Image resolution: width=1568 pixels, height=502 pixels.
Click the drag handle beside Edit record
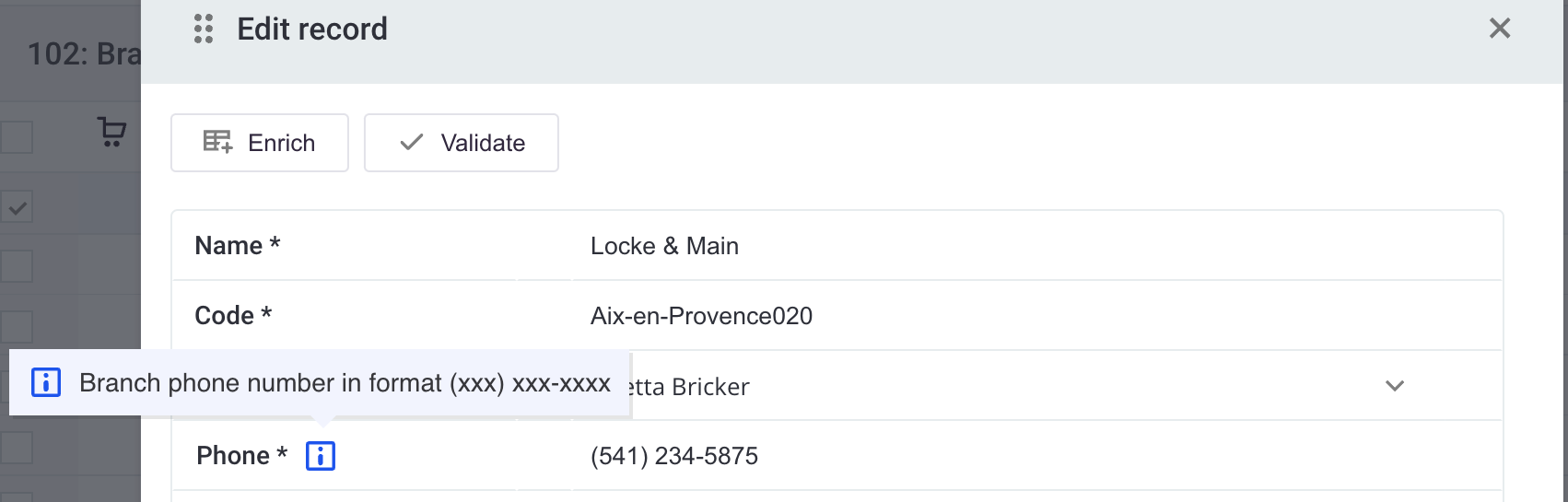[204, 29]
